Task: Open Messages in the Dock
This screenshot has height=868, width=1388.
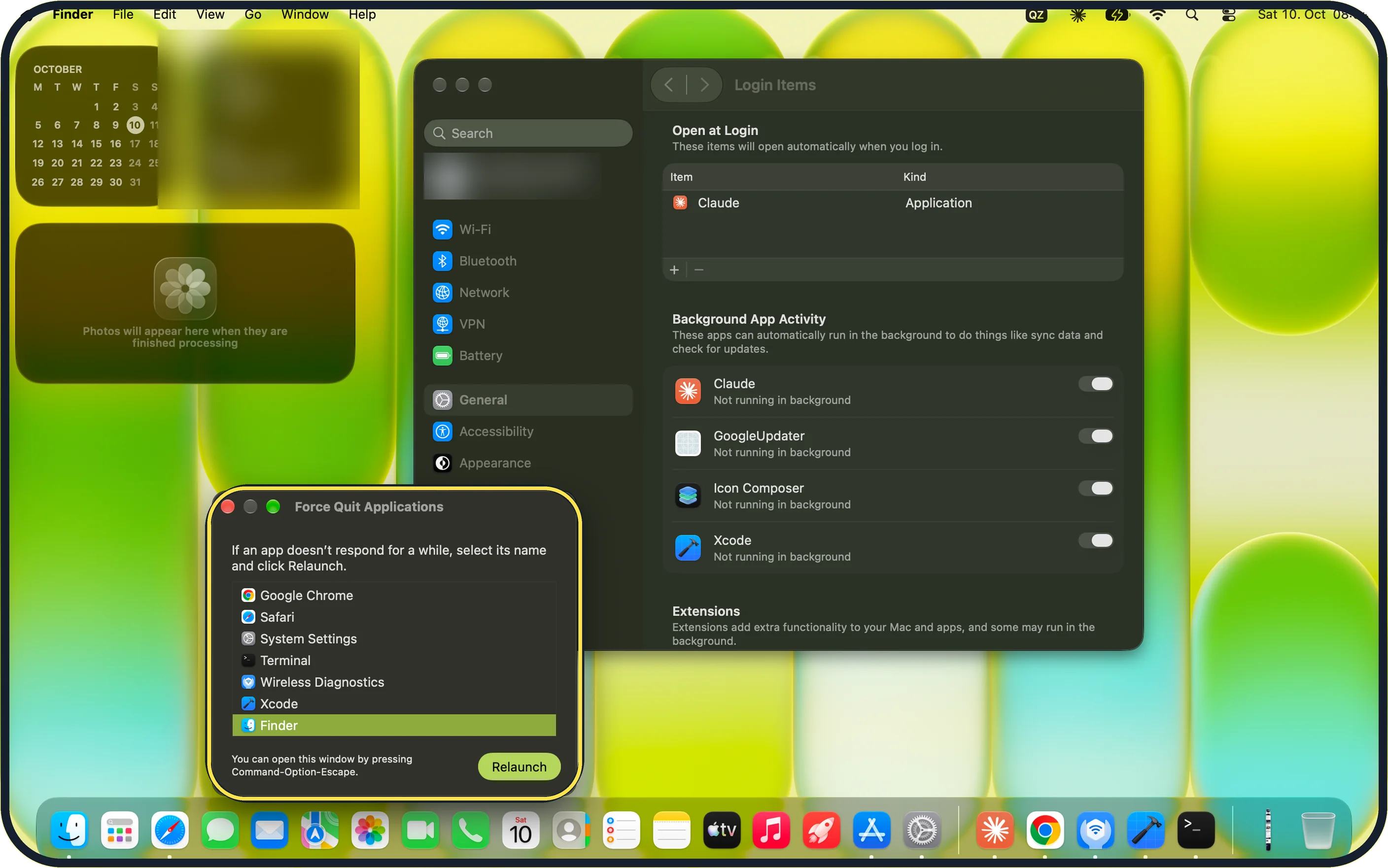Action: tap(220, 830)
